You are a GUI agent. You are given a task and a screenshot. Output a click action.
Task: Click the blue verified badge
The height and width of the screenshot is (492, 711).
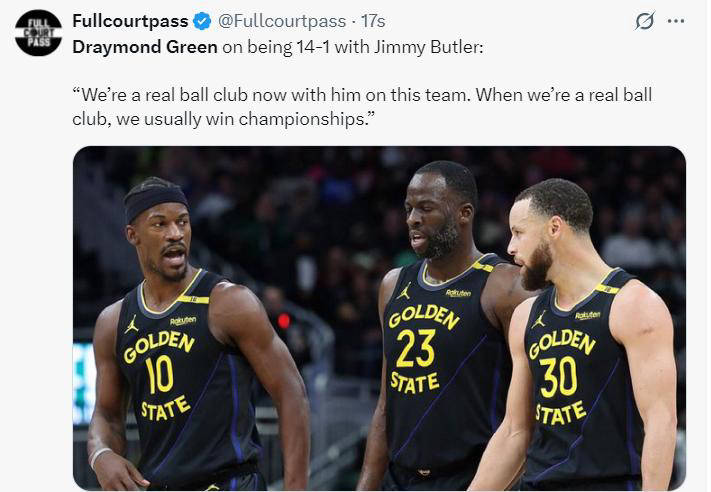pos(202,21)
